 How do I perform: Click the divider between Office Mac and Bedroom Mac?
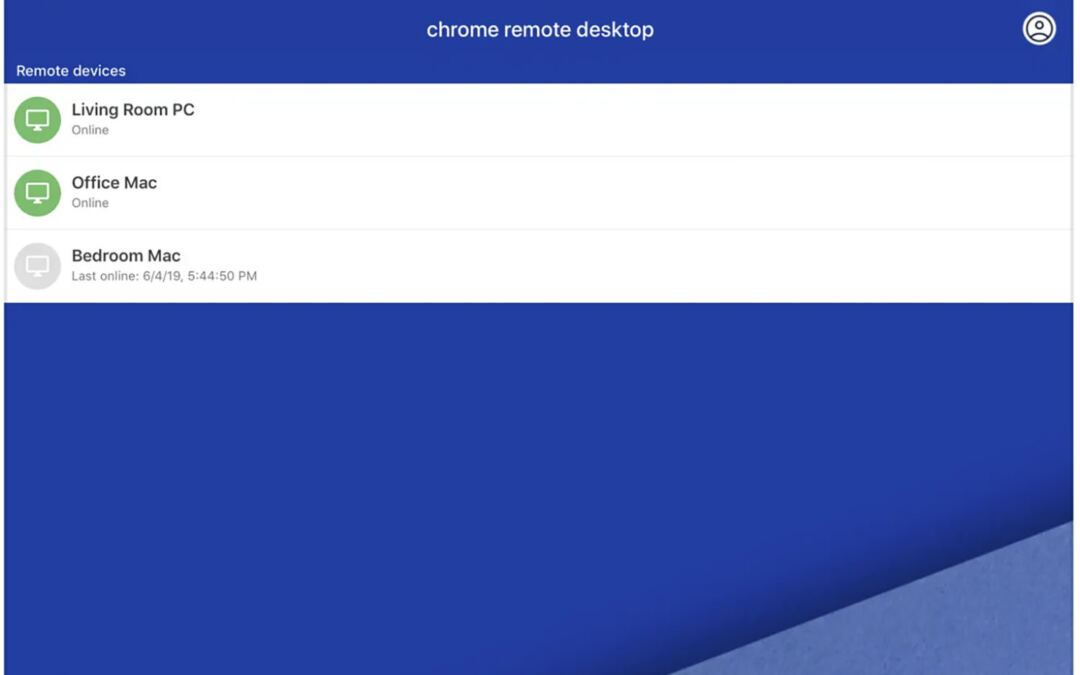(x=540, y=230)
